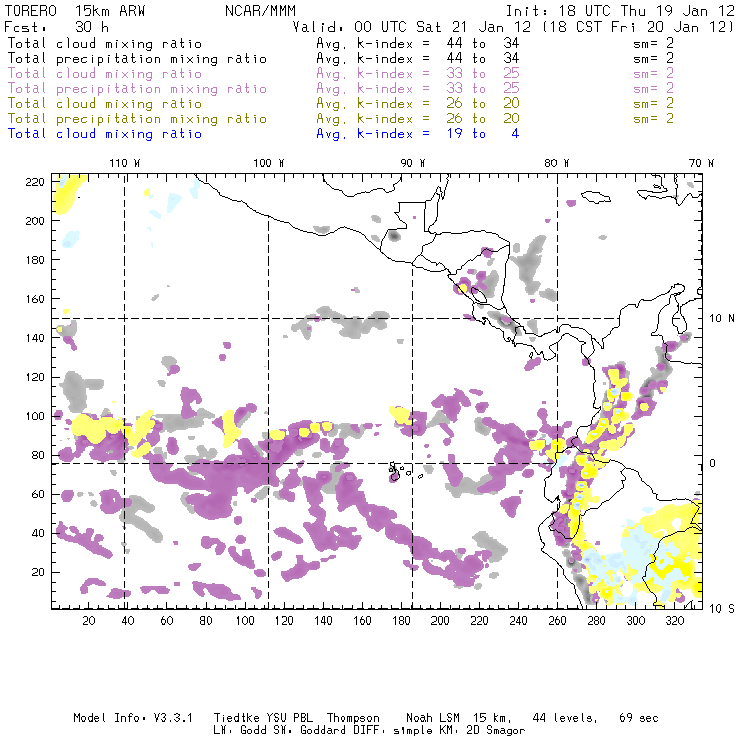Select the "70 W" longitude label
This screenshot has width=740, height=740.
(x=701, y=163)
